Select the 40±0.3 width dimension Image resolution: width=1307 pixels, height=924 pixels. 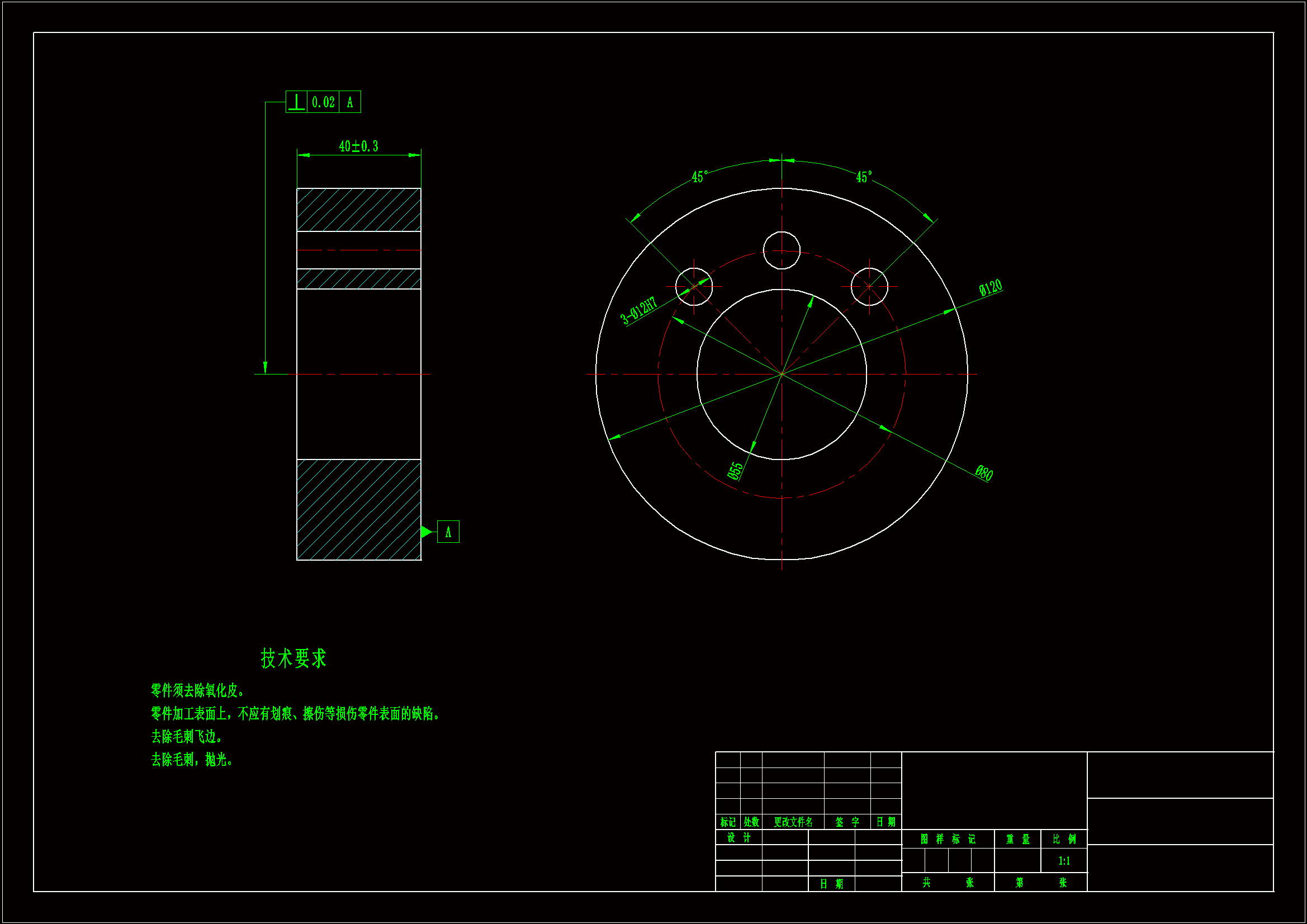tap(358, 146)
